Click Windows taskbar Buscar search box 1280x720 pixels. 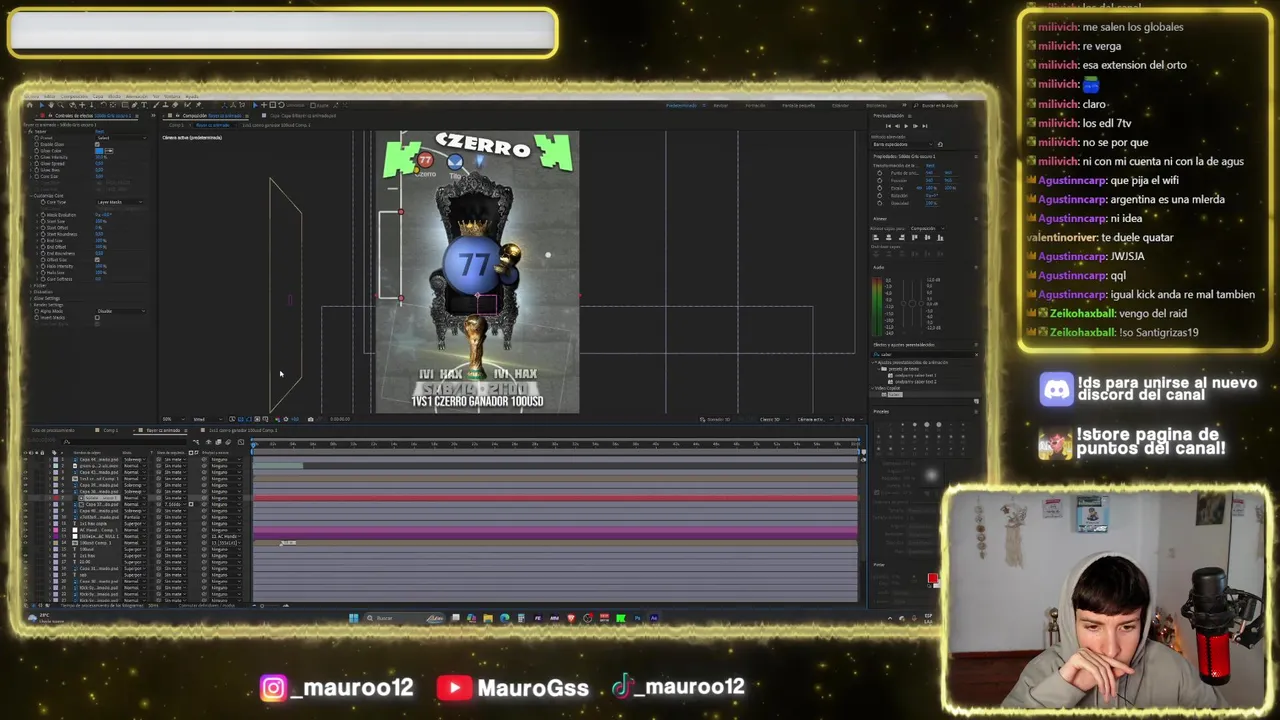click(x=407, y=618)
